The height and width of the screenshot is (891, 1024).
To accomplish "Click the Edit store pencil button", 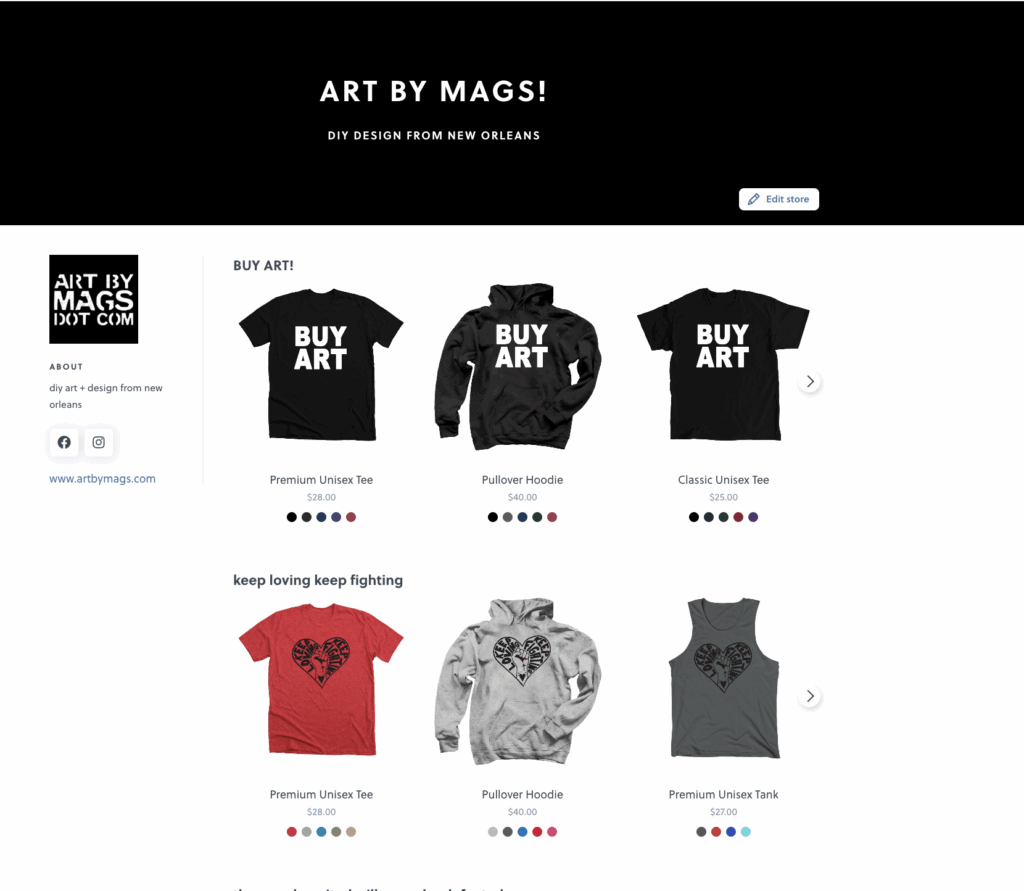I will pyautogui.click(x=778, y=199).
